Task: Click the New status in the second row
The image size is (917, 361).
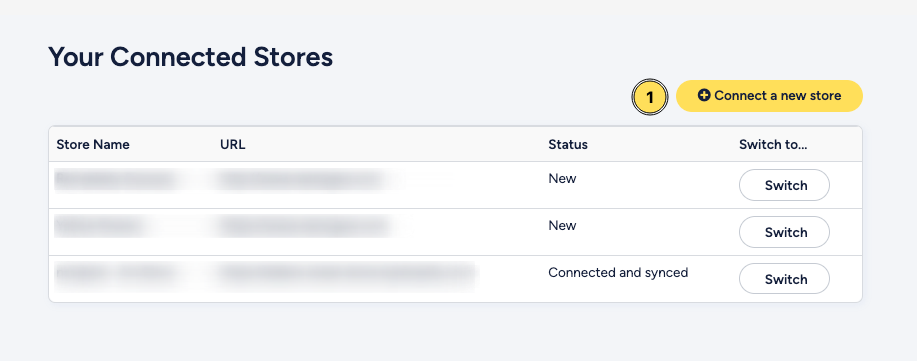Action: point(562,226)
